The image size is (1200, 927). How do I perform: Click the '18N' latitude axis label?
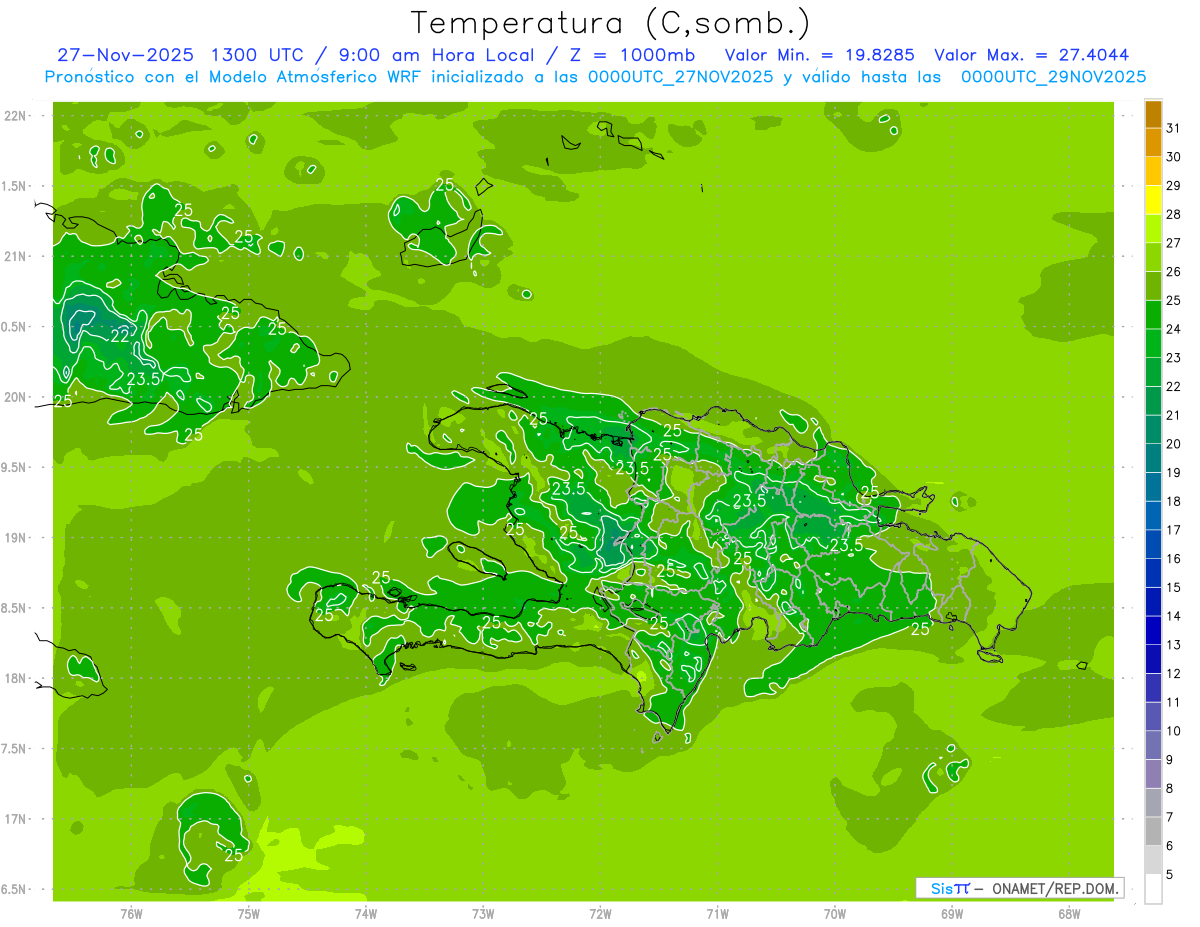point(14,679)
